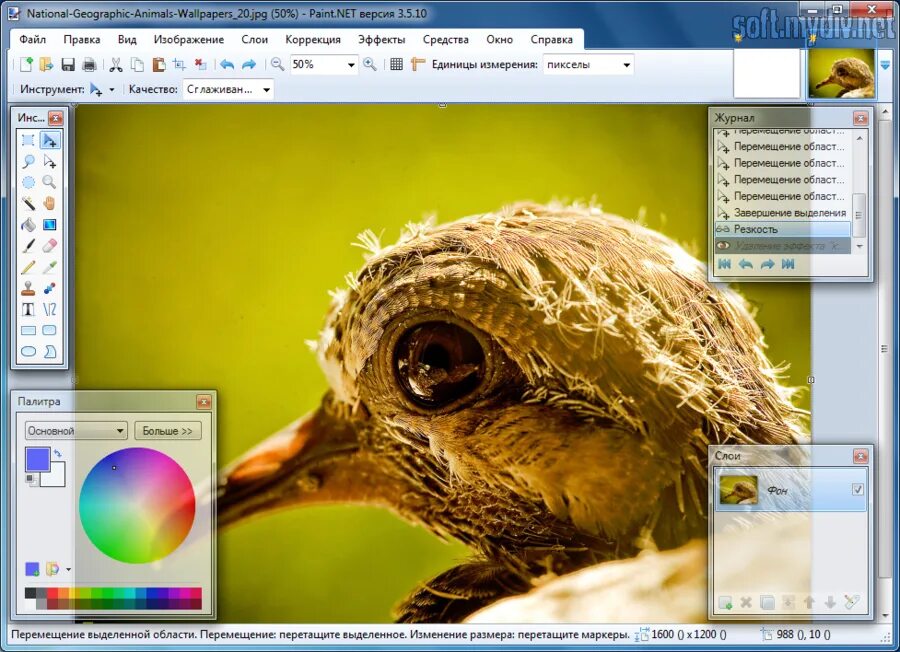Rewind history to first step
900x652 pixels.
pyautogui.click(x=724, y=264)
